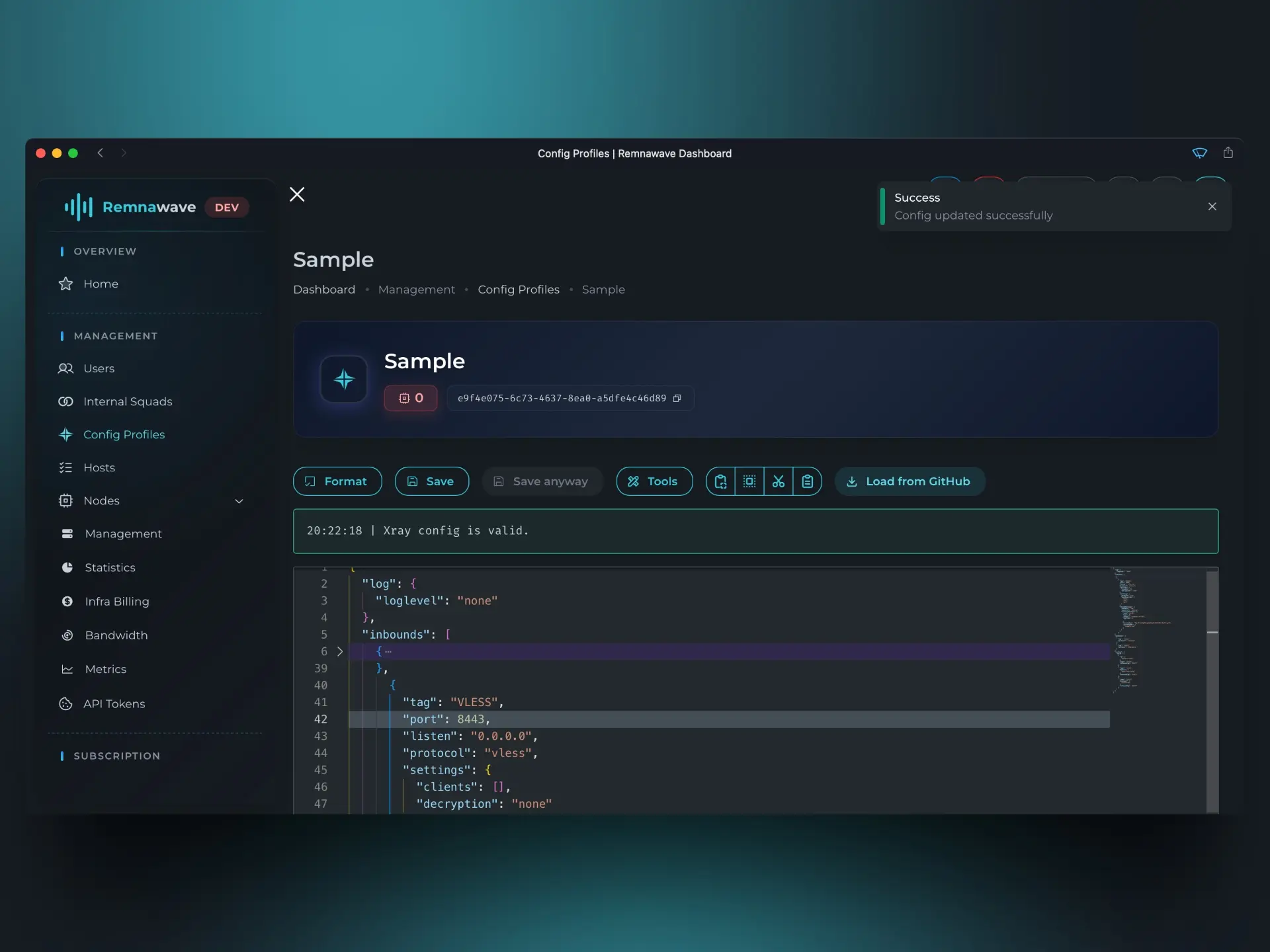This screenshot has height=952, width=1270.
Task: Open the Tools menu button
Action: pyautogui.click(x=654, y=481)
